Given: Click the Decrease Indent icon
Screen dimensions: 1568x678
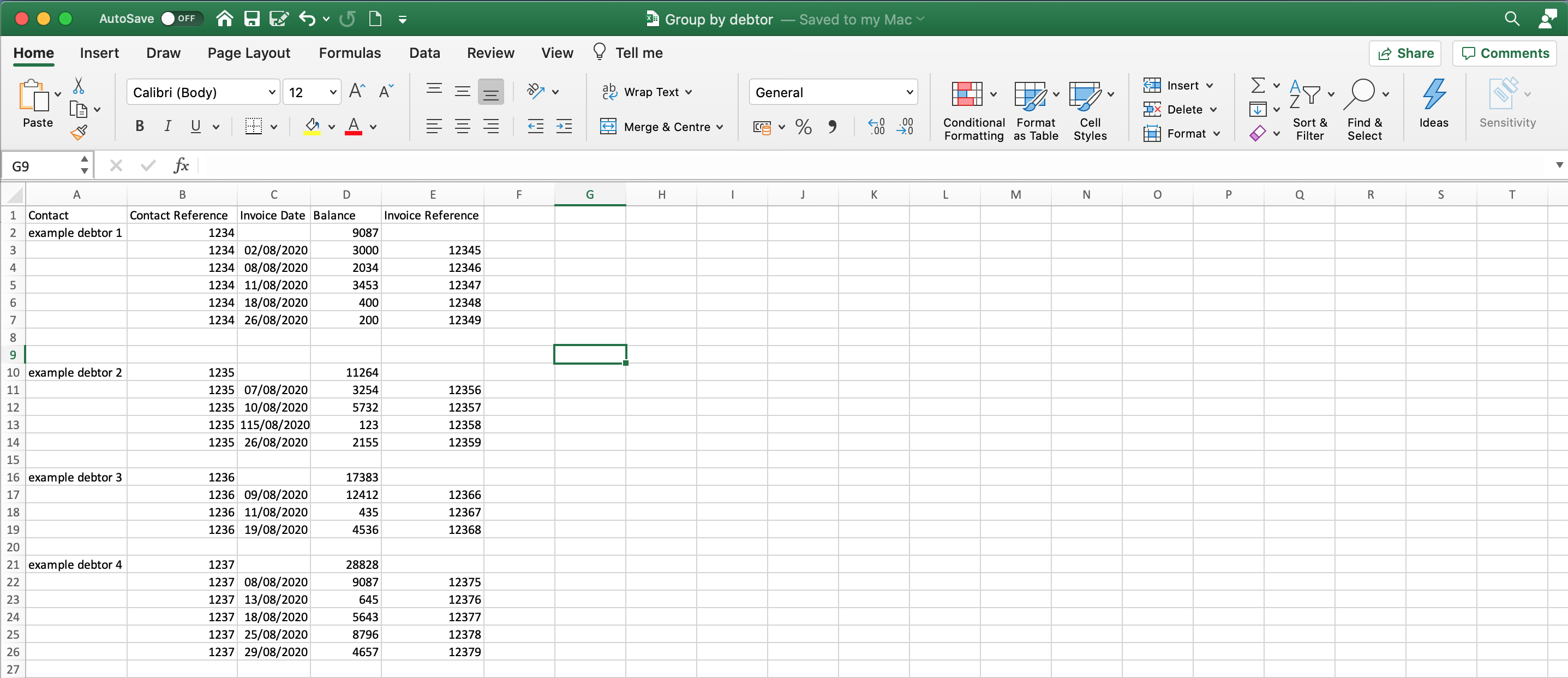Looking at the screenshot, I should [536, 127].
